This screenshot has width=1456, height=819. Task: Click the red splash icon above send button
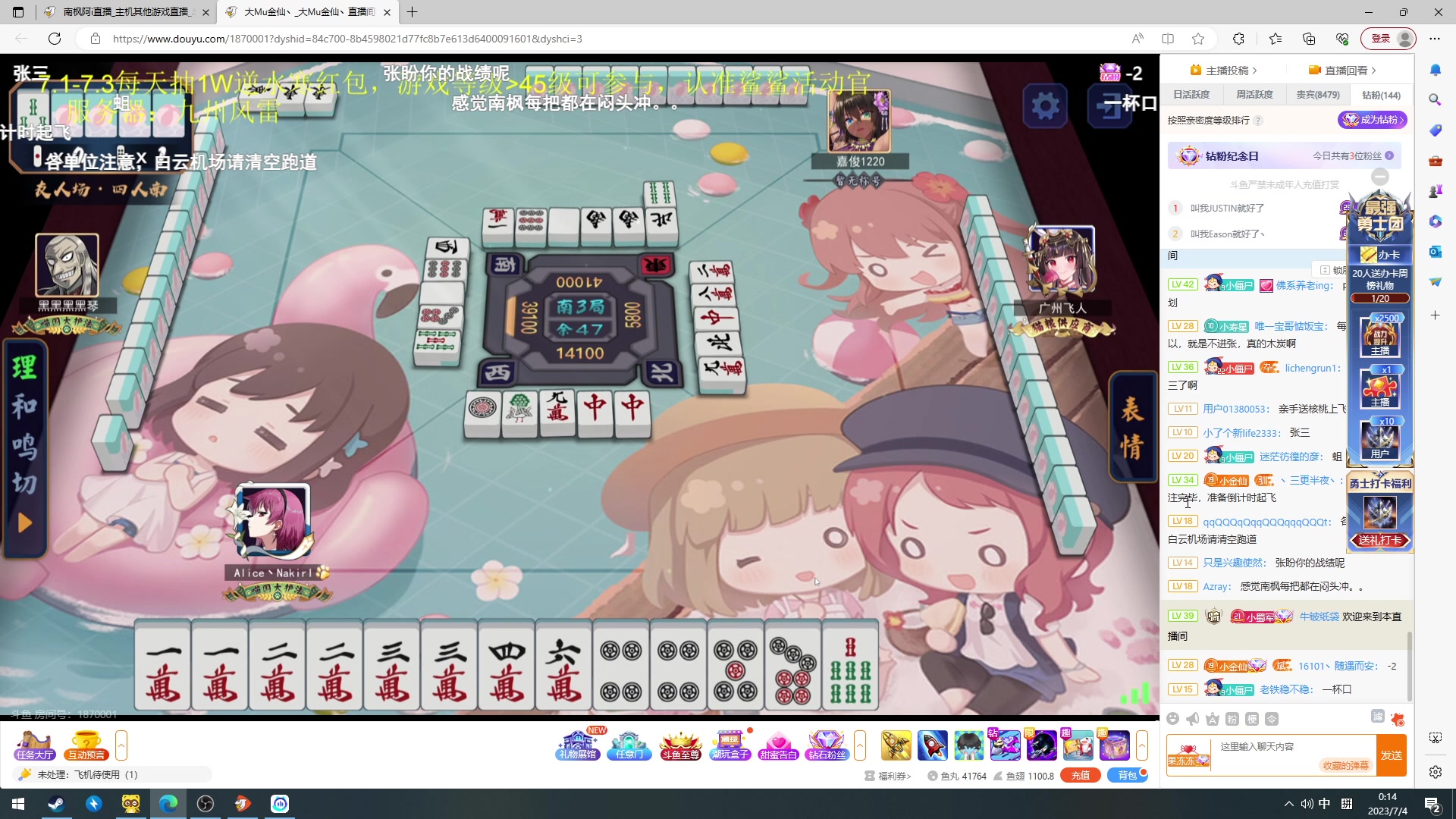[x=1398, y=719]
